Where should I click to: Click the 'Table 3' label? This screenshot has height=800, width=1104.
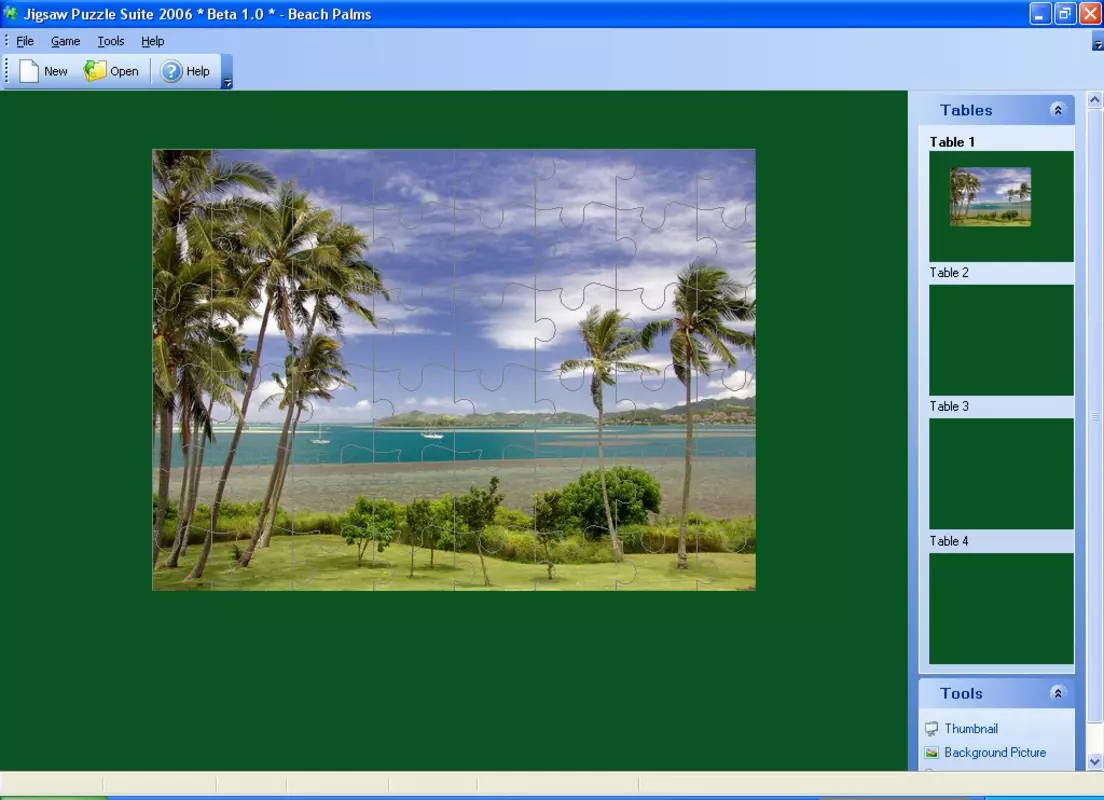pyautogui.click(x=948, y=406)
